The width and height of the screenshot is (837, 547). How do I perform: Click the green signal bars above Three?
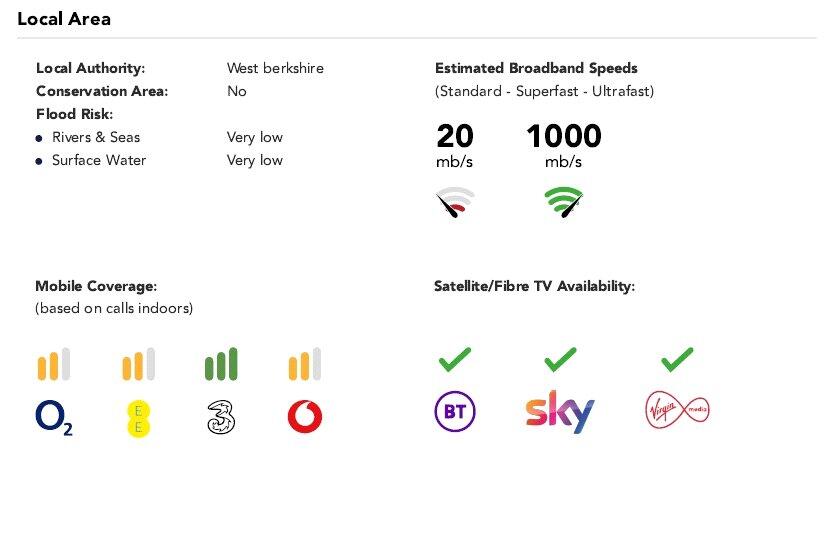[221, 364]
